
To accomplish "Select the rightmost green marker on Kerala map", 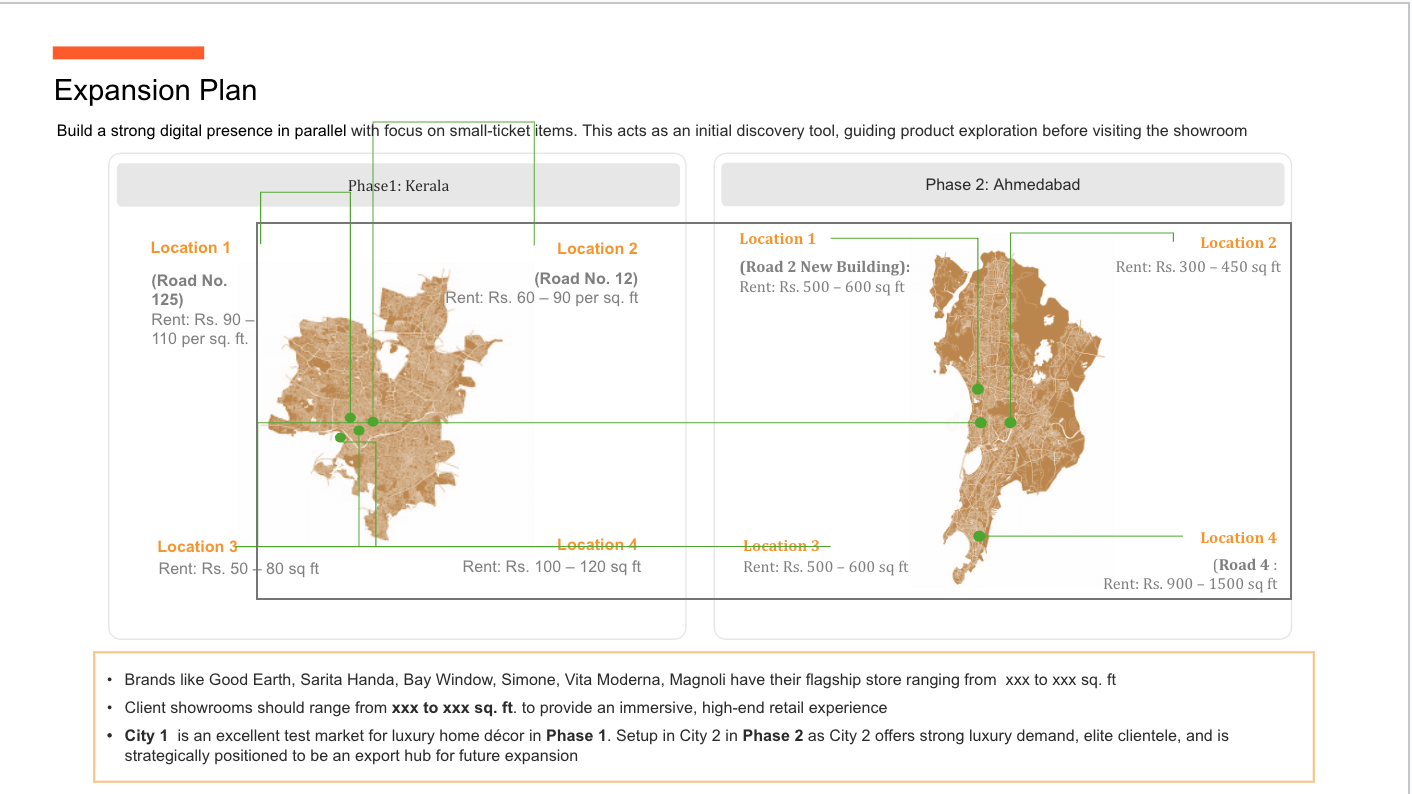I will pyautogui.click(x=373, y=422).
